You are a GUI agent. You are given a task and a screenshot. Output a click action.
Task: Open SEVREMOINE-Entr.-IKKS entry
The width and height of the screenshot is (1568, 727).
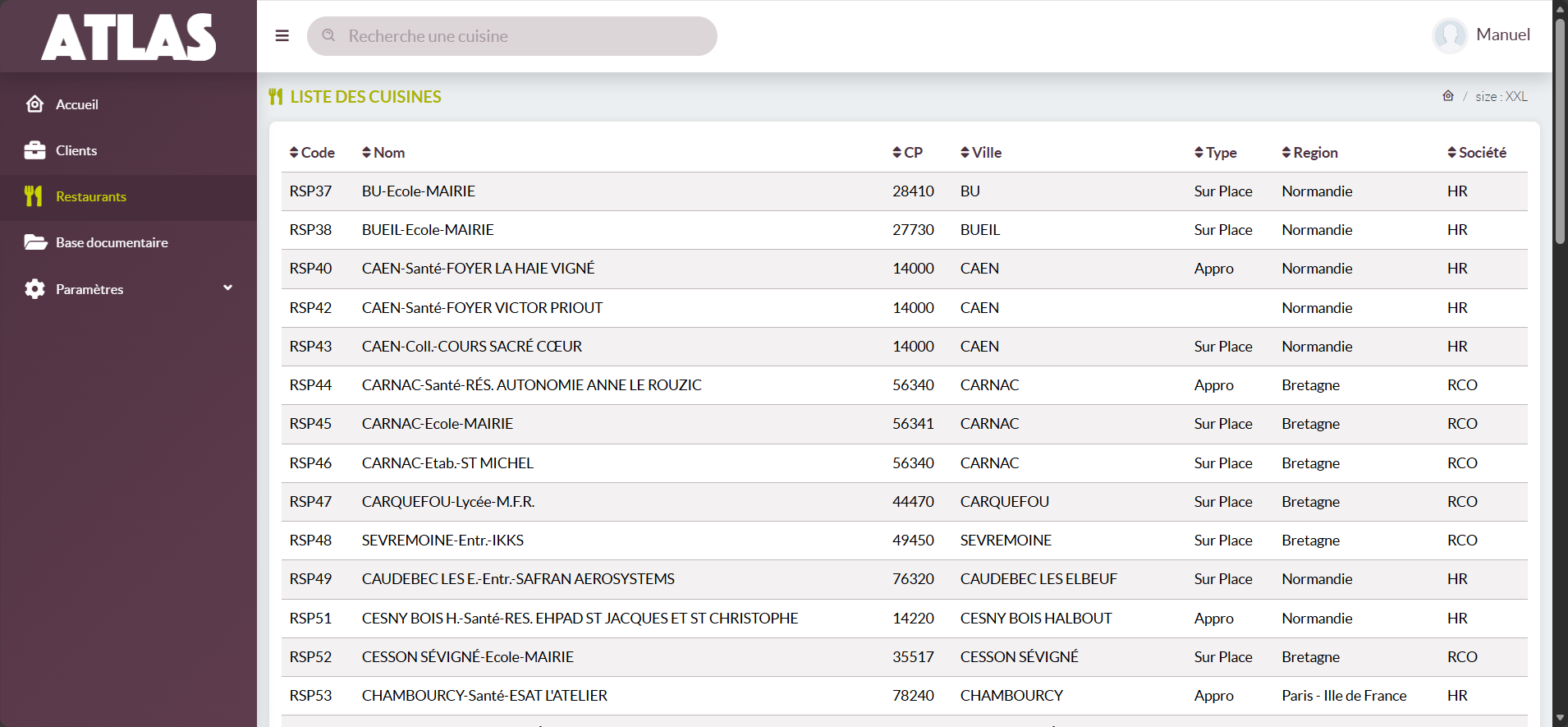(443, 541)
